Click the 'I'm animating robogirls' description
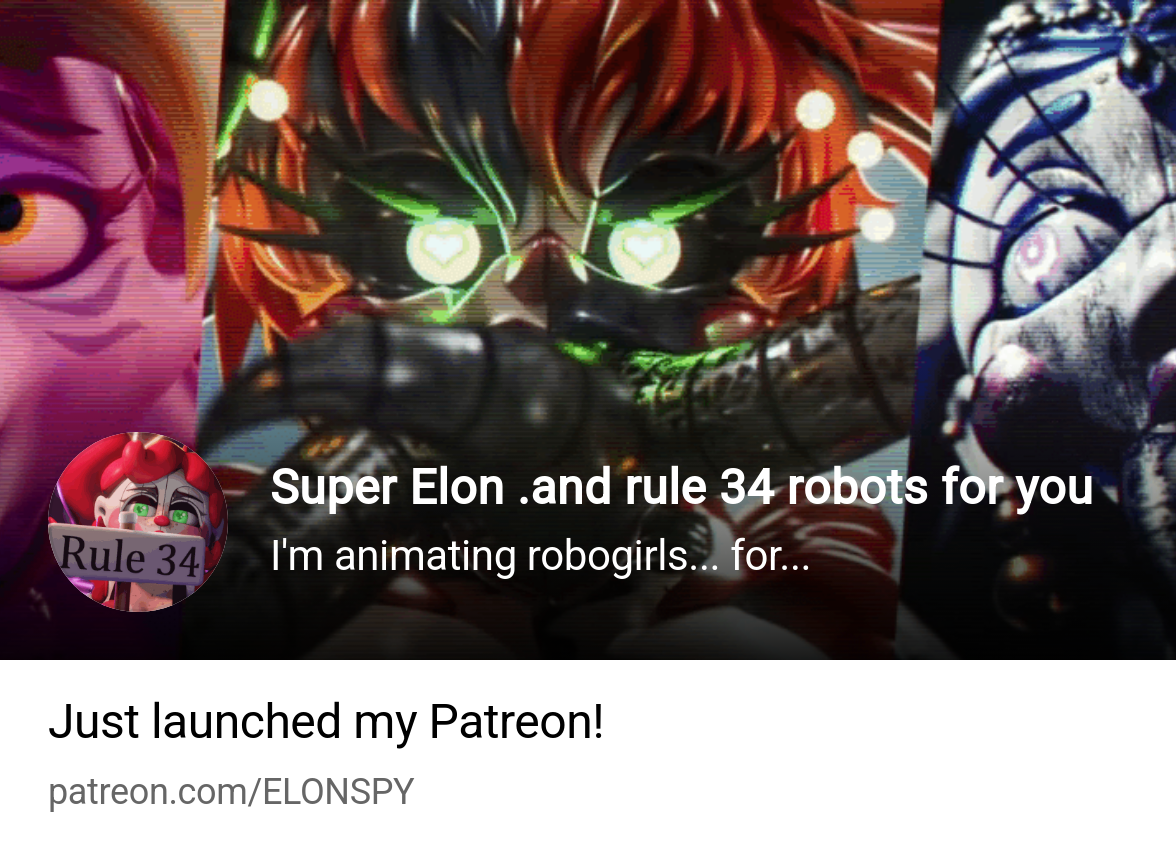1176x852 pixels. tap(540, 556)
